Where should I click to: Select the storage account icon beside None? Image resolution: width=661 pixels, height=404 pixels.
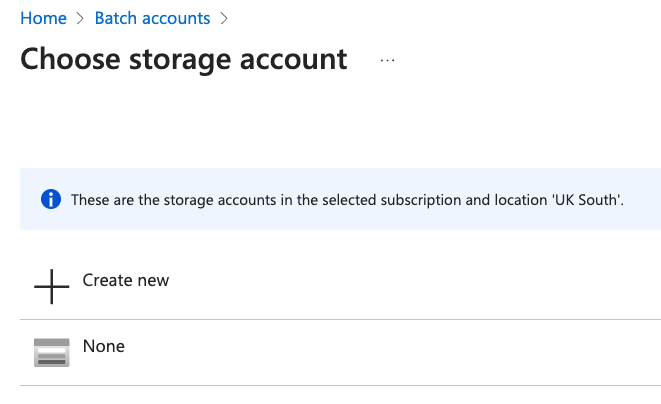[x=51, y=352]
